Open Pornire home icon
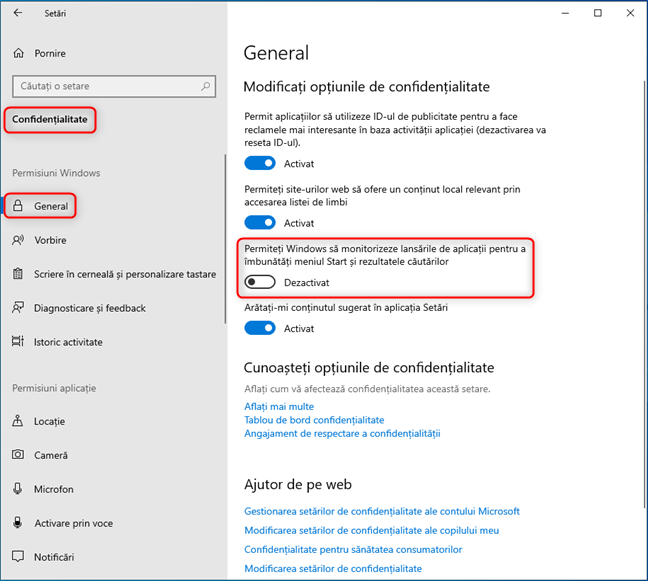 coord(19,53)
